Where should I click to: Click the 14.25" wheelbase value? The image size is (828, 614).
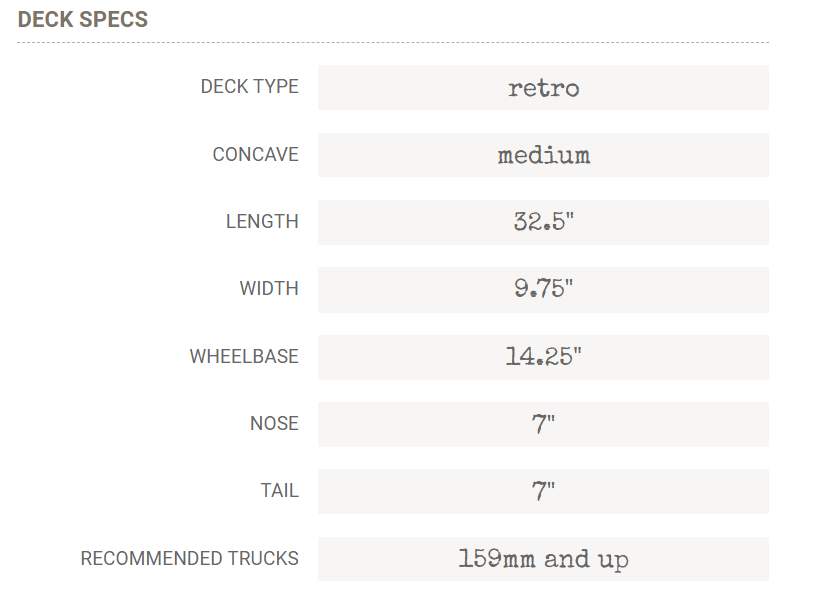click(x=543, y=357)
